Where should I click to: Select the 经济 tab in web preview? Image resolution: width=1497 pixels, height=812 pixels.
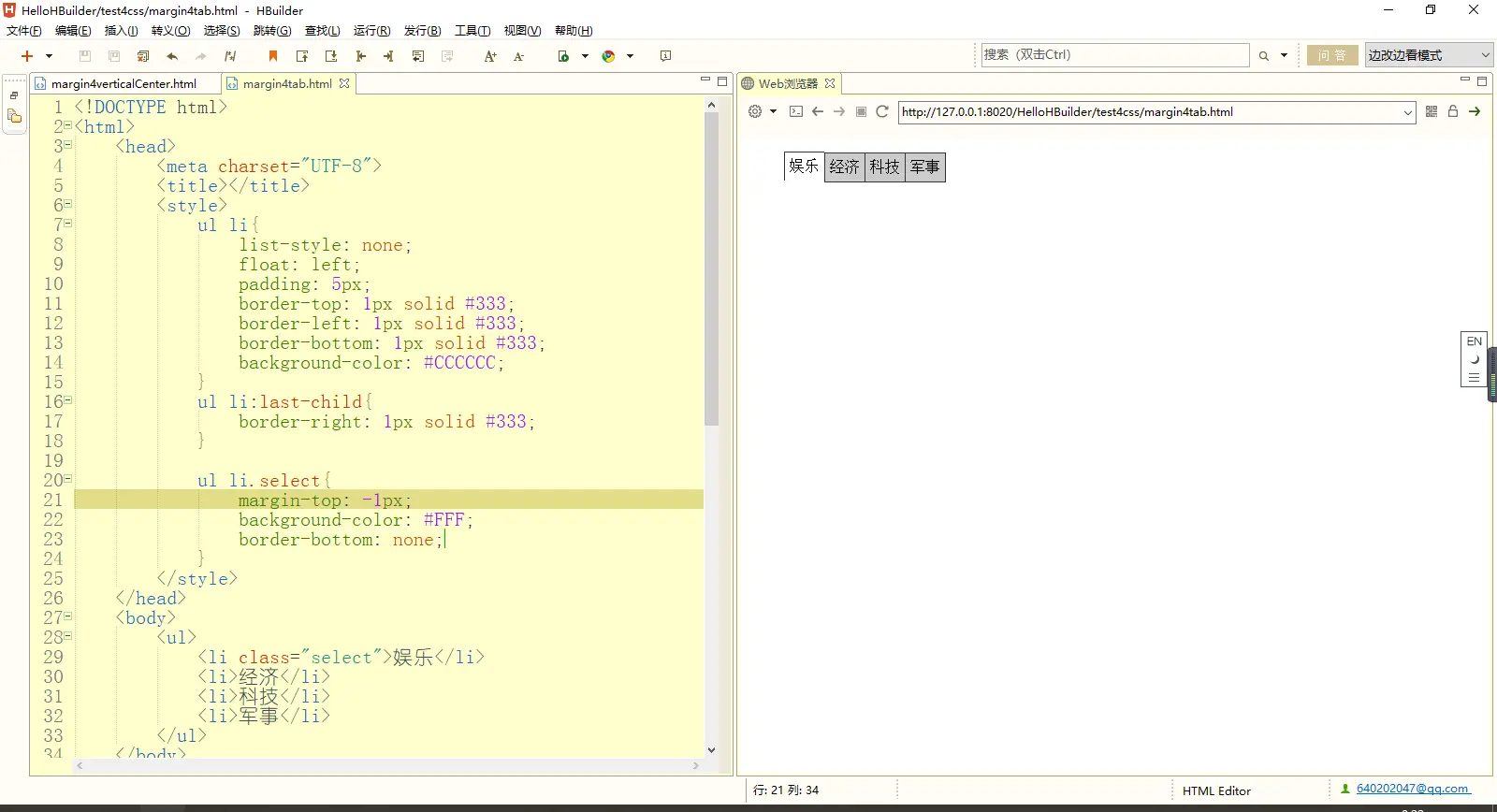click(844, 167)
